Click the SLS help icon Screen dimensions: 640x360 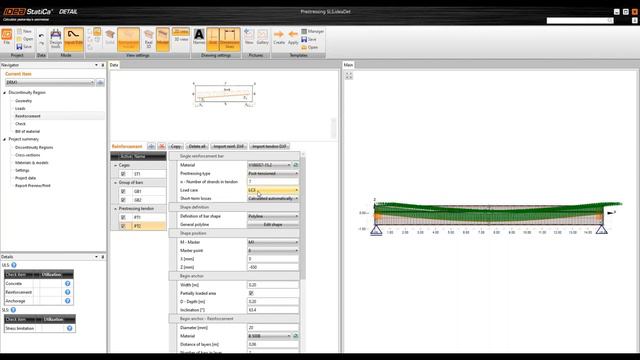click(x=13, y=310)
